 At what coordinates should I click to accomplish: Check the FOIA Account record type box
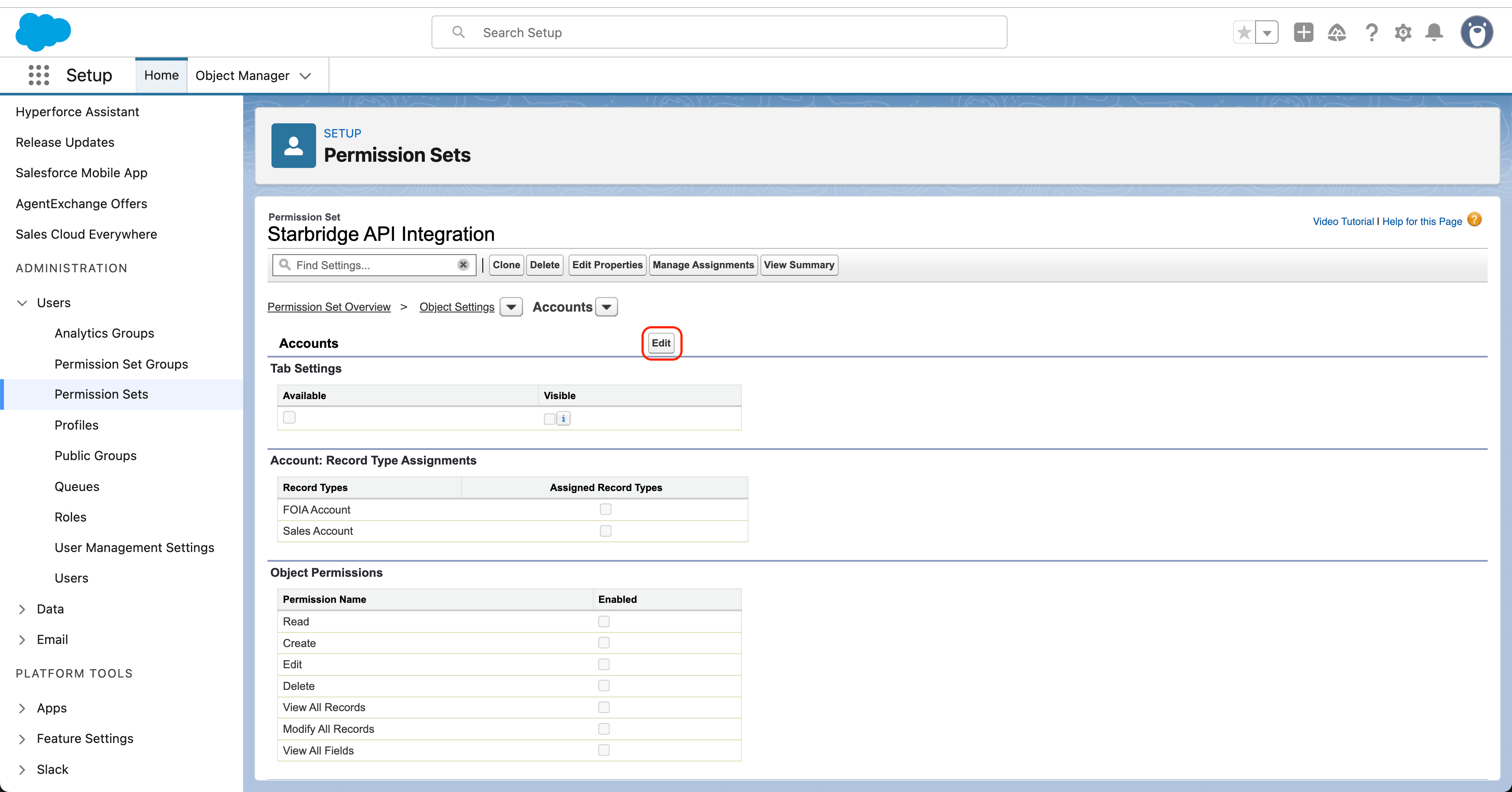pyautogui.click(x=605, y=509)
